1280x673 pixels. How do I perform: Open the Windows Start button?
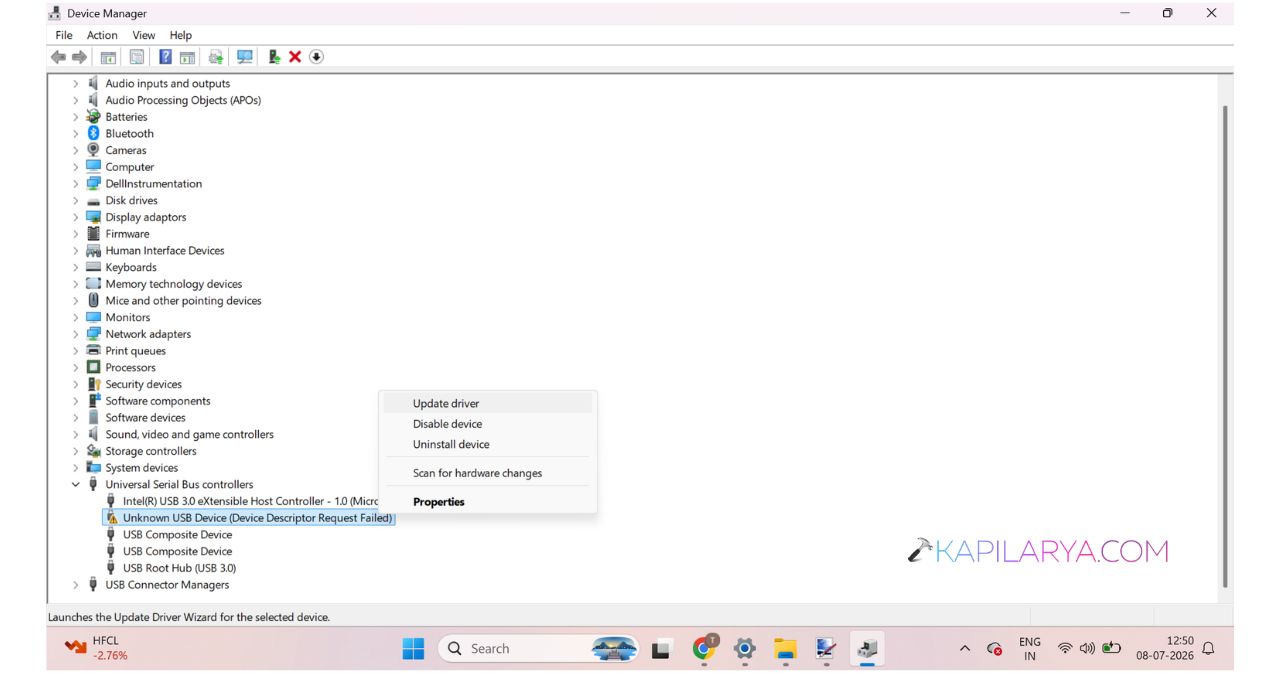point(413,649)
